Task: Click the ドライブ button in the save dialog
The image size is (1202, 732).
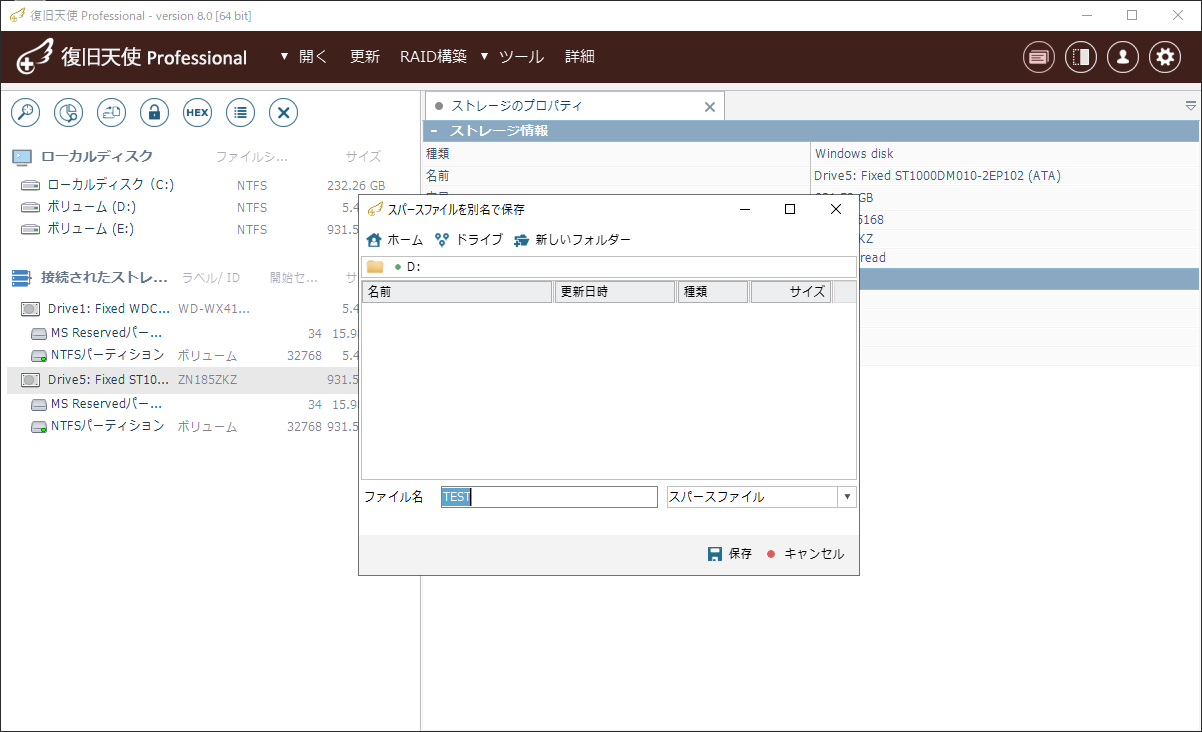Action: pos(469,240)
